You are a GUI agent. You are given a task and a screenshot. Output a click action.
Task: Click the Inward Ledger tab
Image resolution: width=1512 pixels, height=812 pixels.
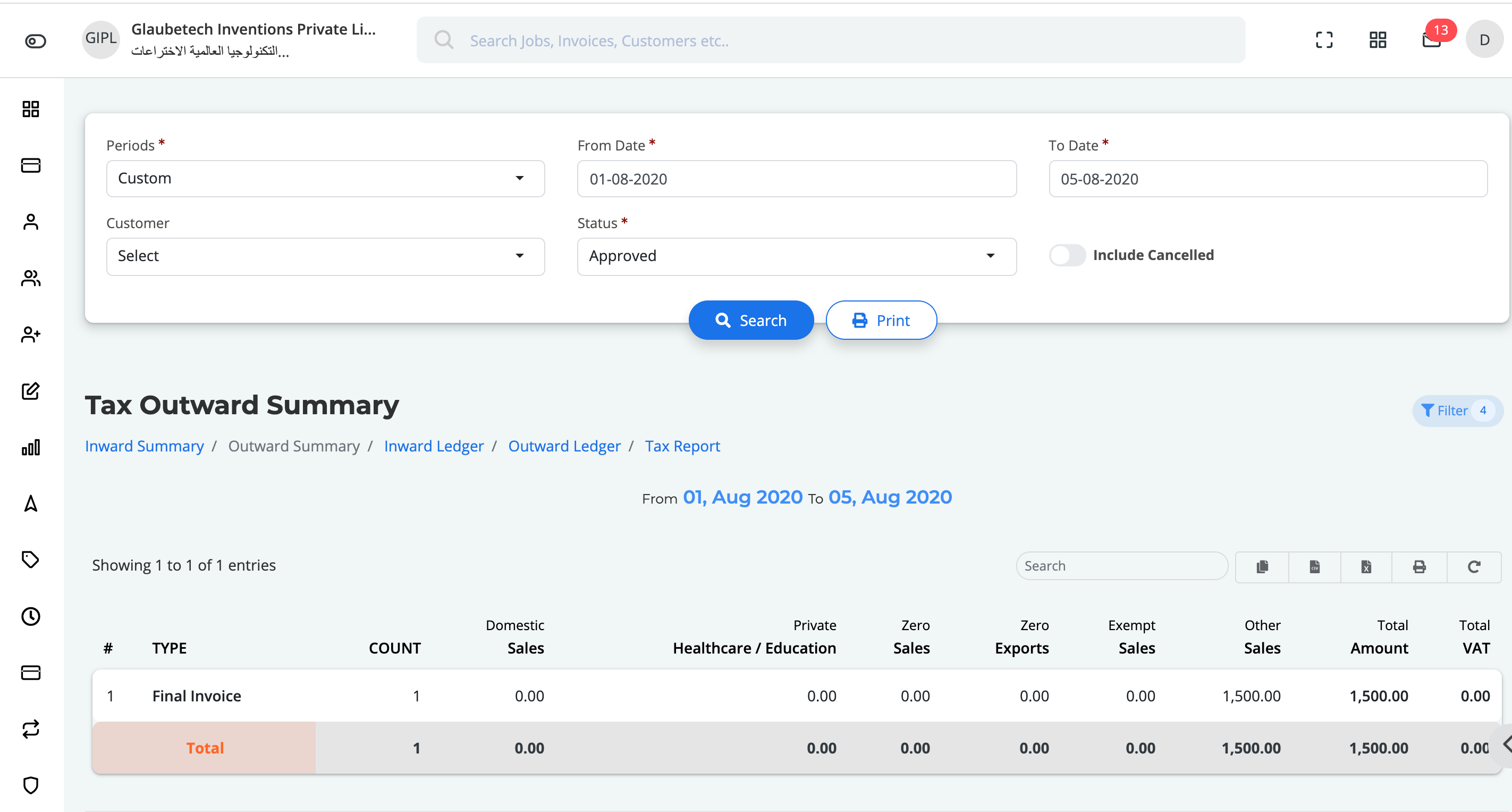point(433,445)
